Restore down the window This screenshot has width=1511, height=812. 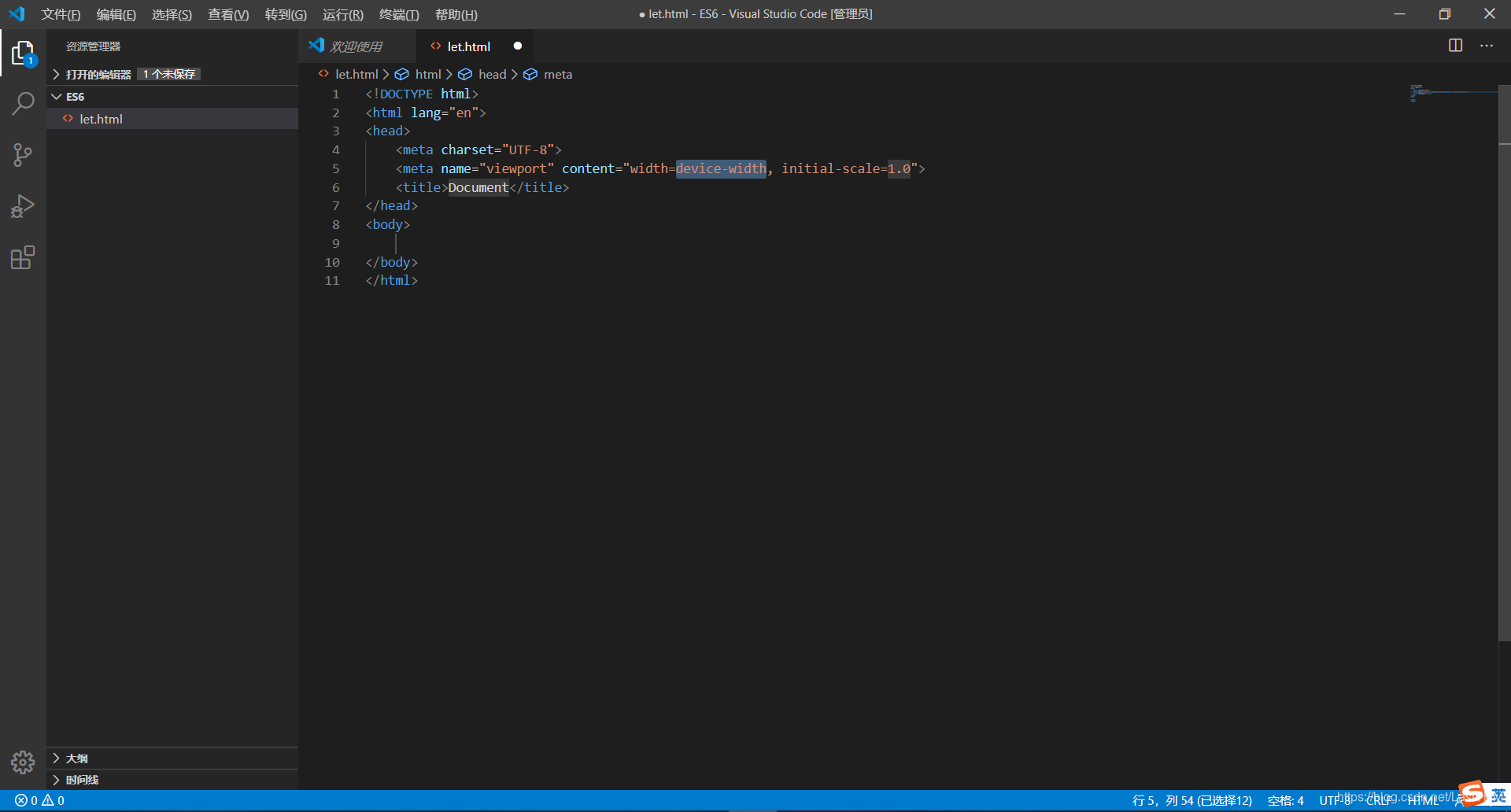coord(1444,14)
